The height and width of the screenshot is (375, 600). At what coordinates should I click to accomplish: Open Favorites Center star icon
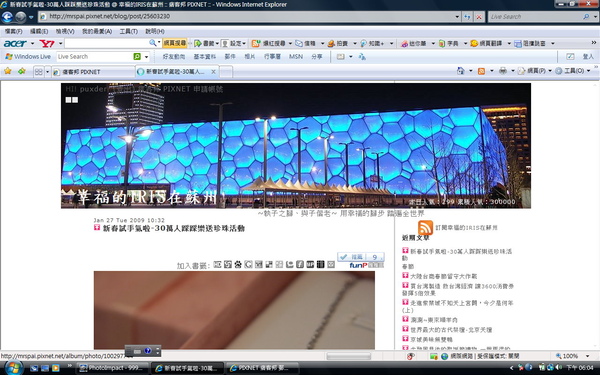click(7, 71)
